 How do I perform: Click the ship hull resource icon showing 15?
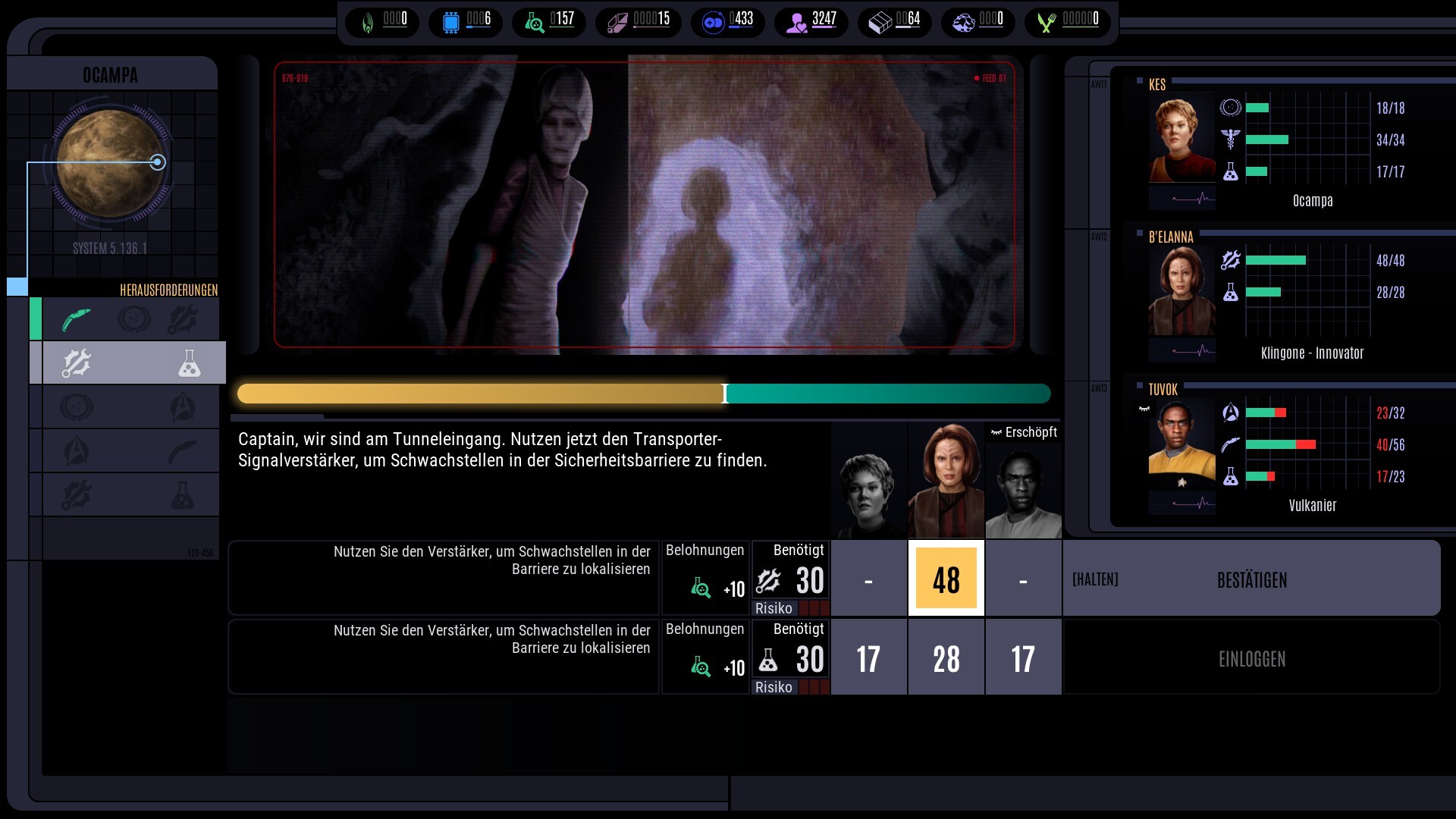(x=617, y=23)
